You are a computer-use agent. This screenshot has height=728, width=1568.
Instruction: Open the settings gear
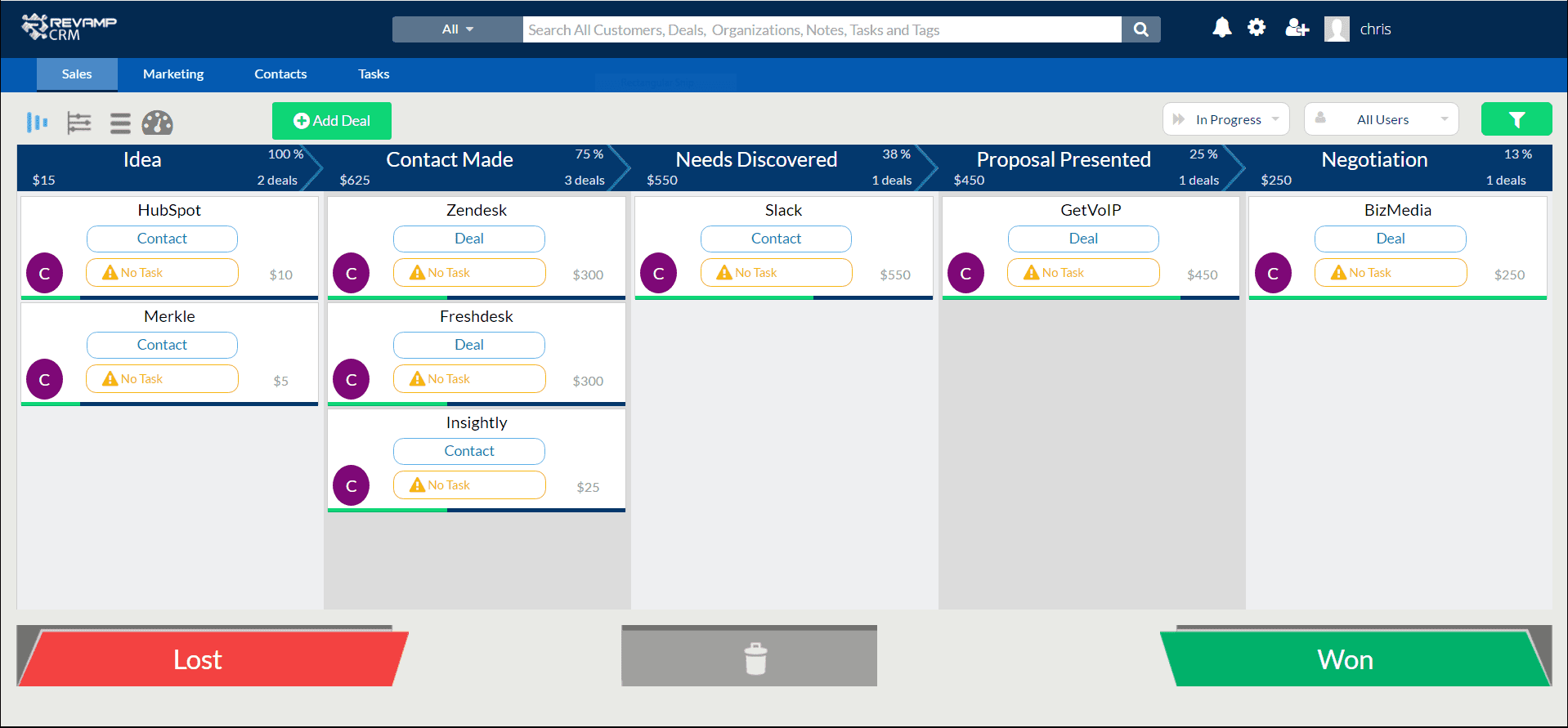[x=1257, y=28]
